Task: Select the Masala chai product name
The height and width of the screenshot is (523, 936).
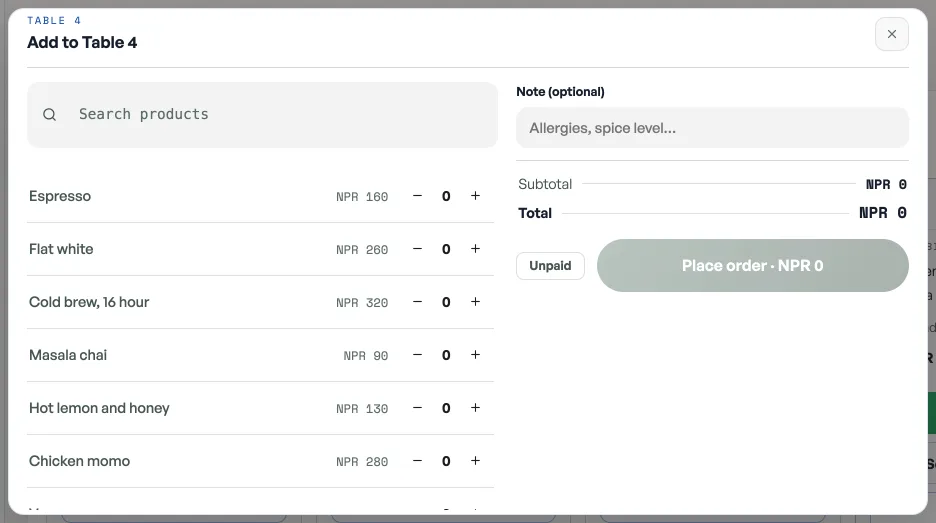Action: tap(68, 355)
